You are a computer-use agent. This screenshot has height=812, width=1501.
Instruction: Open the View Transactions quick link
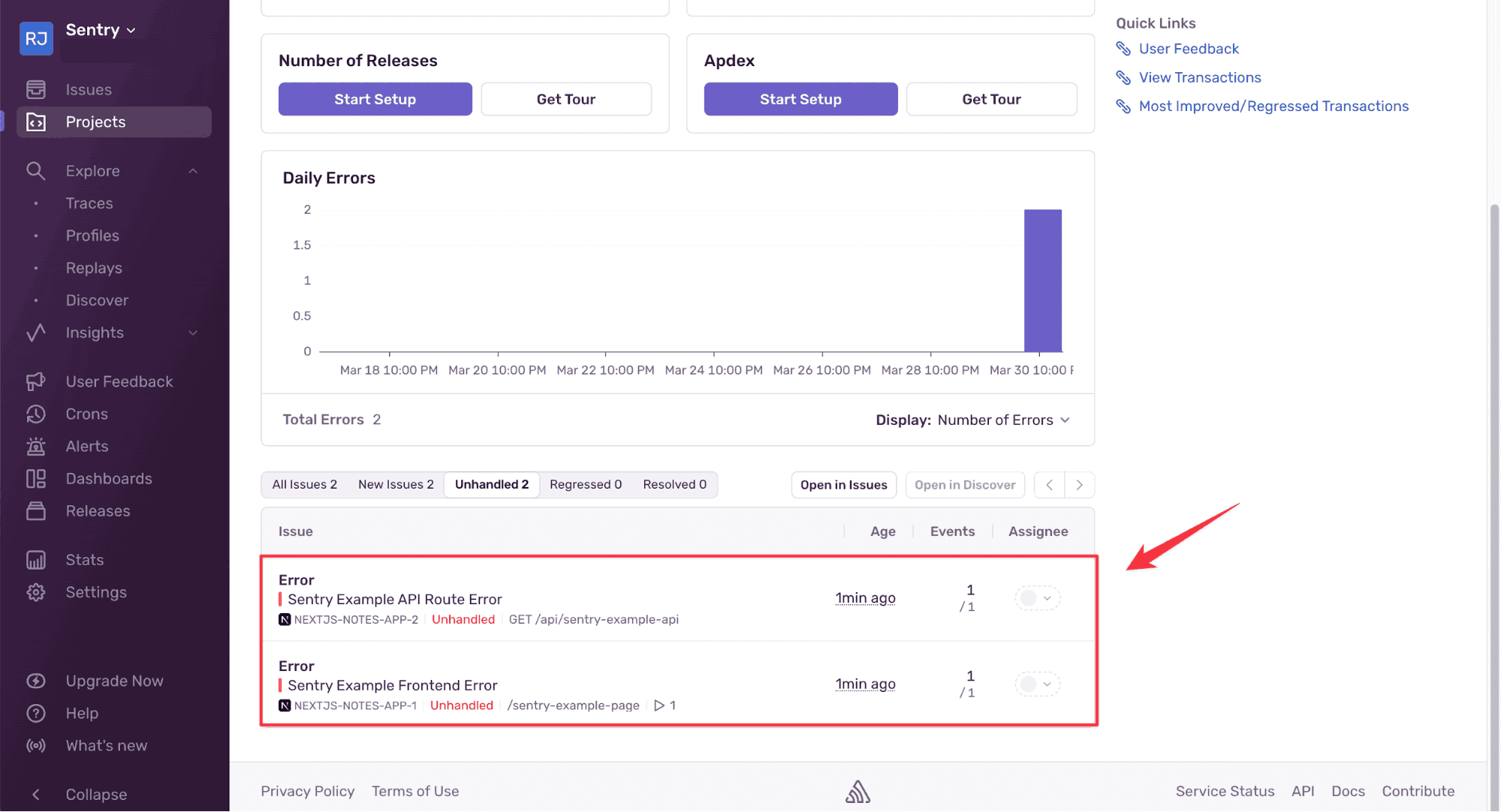[1199, 77]
